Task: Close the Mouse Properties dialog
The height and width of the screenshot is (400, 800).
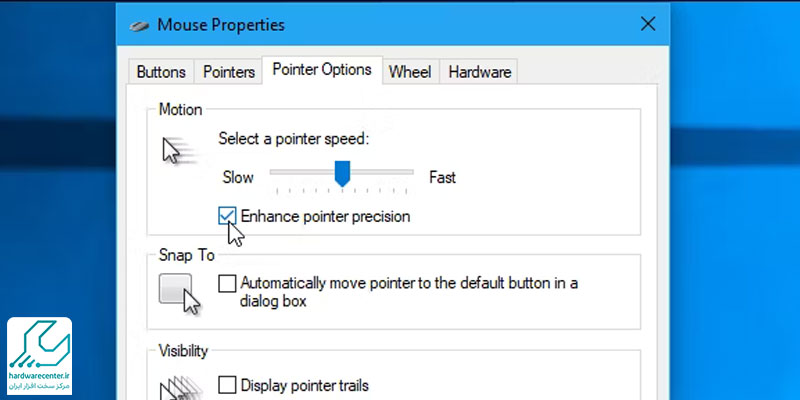Action: click(648, 23)
